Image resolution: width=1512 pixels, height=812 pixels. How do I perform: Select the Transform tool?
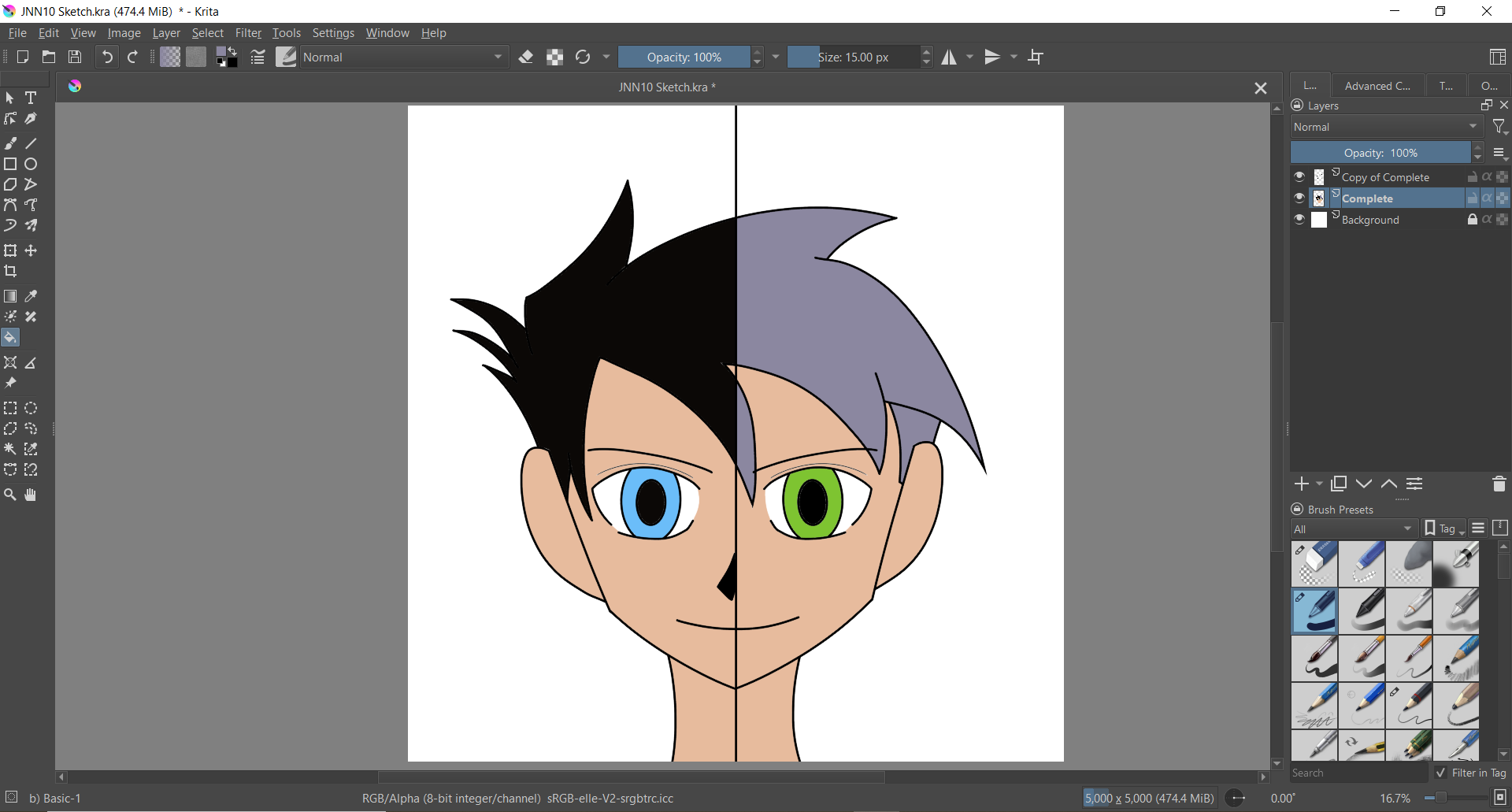pos(10,250)
